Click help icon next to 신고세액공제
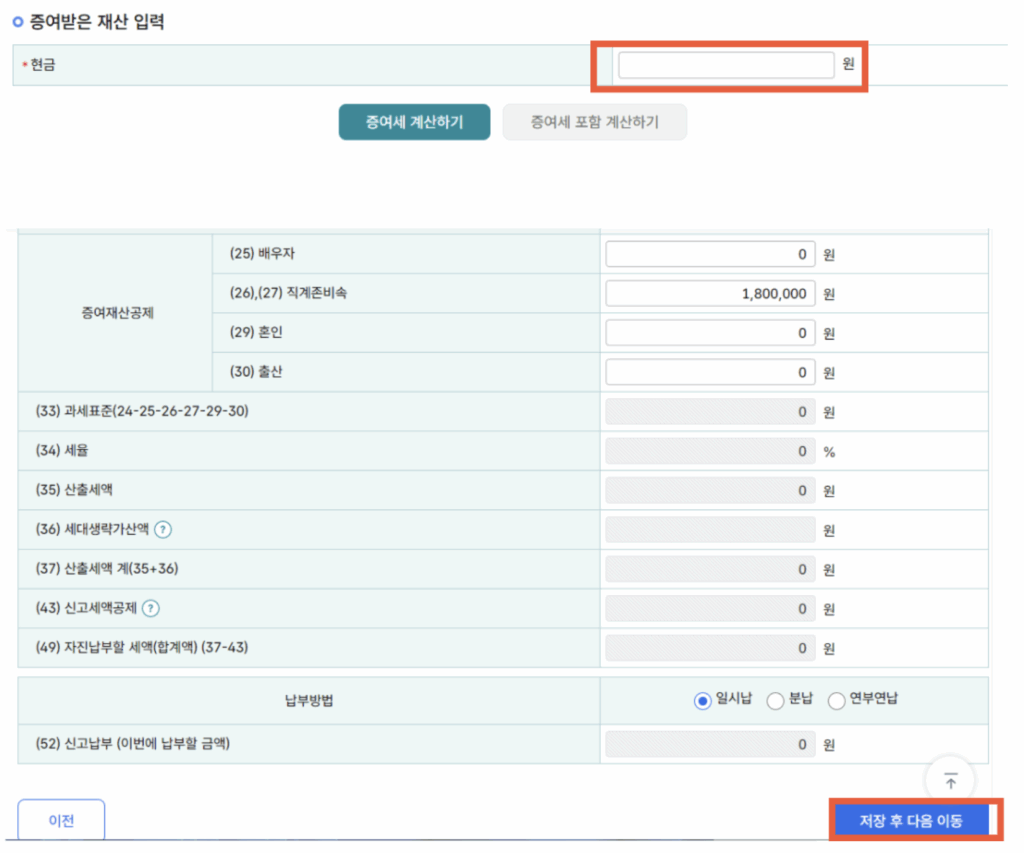The image size is (1024, 853). [x=151, y=608]
